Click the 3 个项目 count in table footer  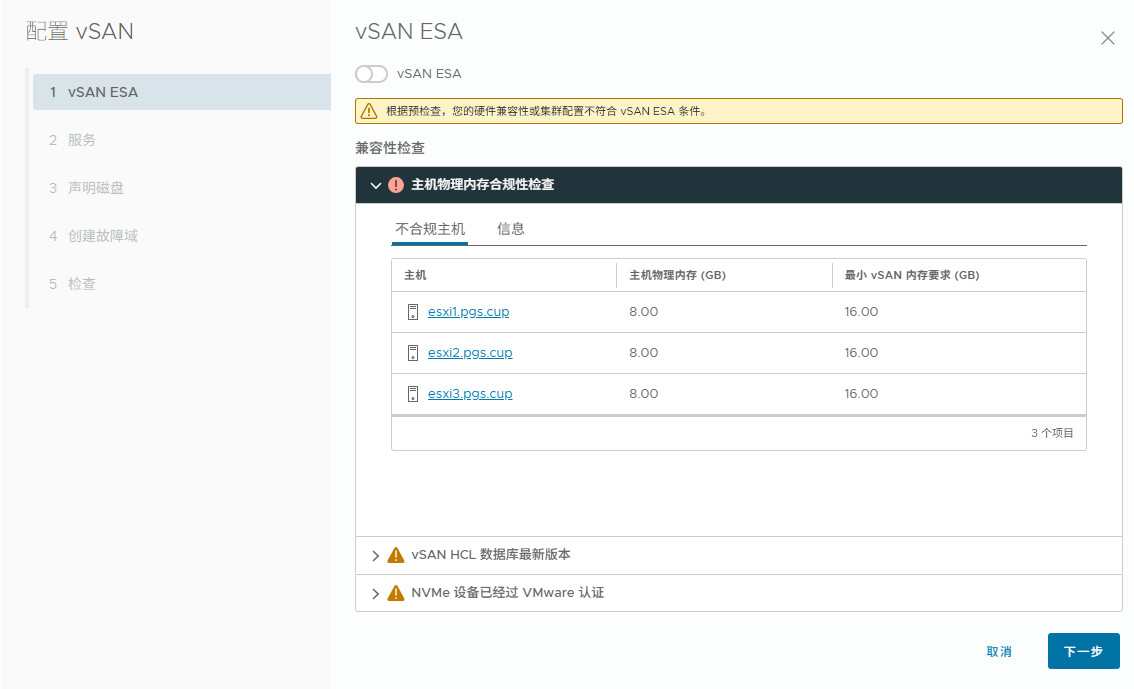[x=1052, y=433]
